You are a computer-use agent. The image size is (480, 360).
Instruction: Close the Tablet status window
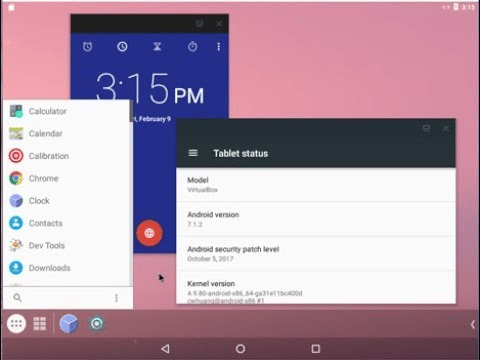pyautogui.click(x=446, y=128)
